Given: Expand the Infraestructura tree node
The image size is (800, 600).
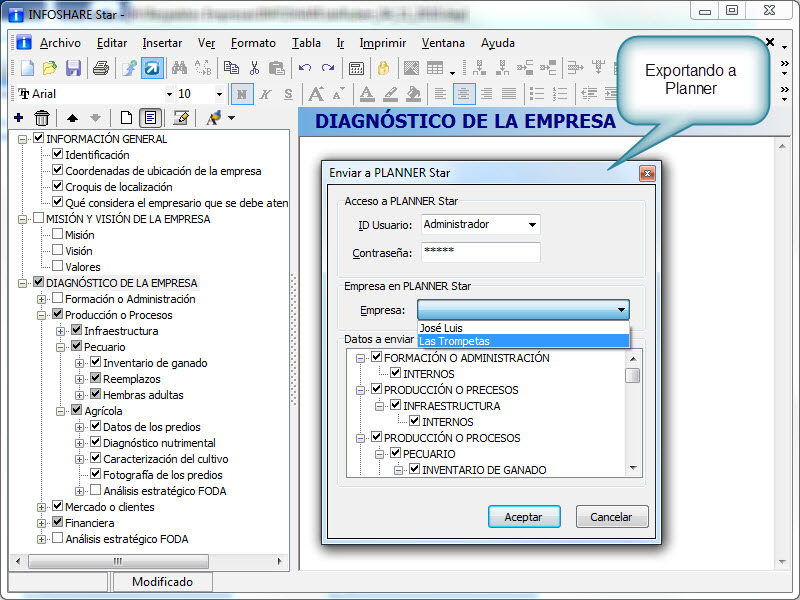Looking at the screenshot, I should (x=60, y=332).
